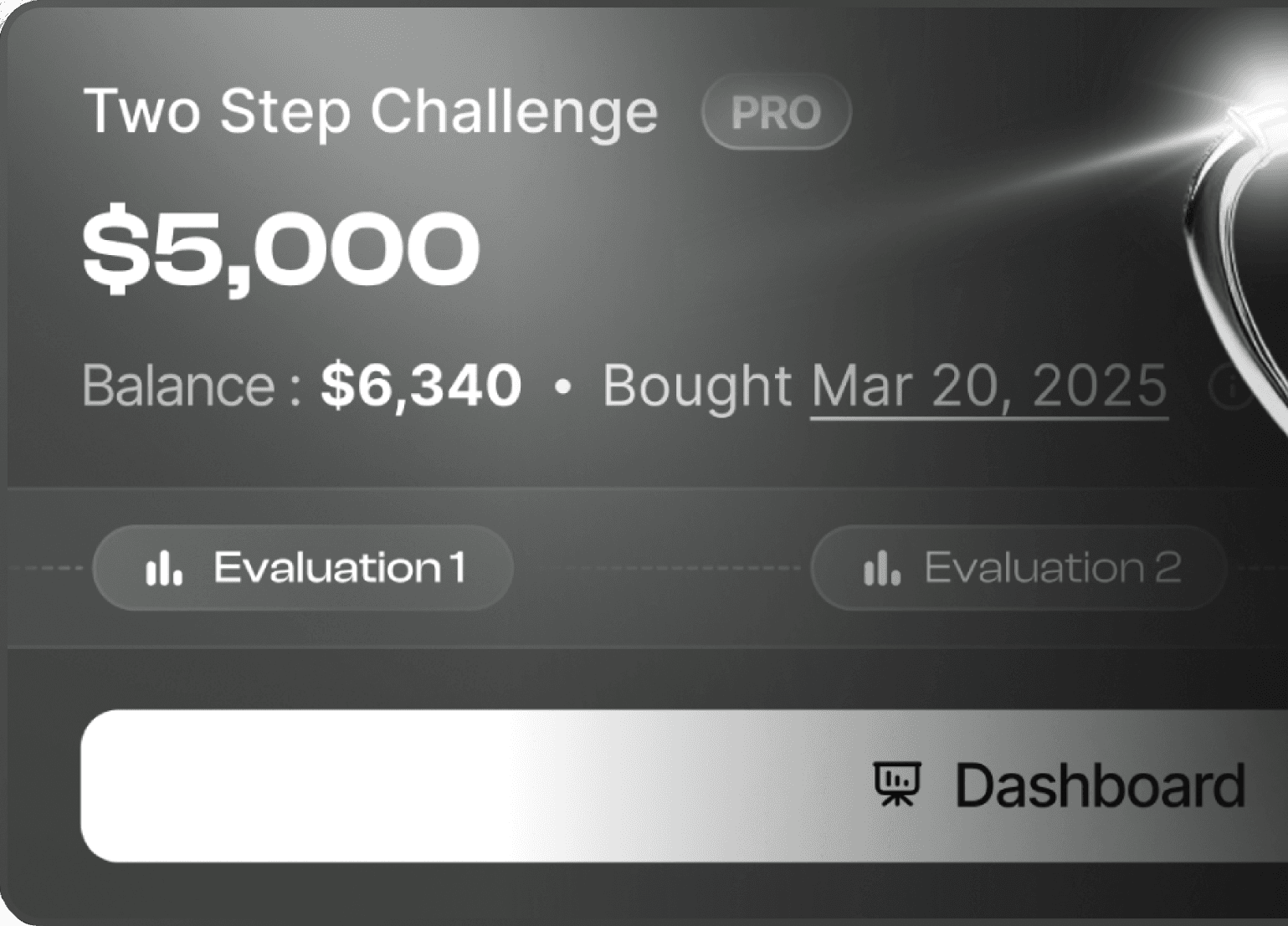Image resolution: width=1288 pixels, height=926 pixels.
Task: Select the presentation board icon next to Dashboard
Action: [899, 785]
